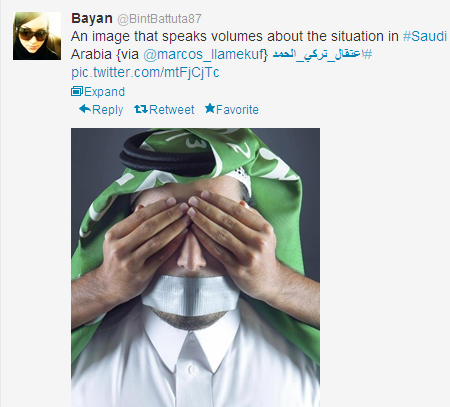Open the @marcos_llamekuf mention

[x=203, y=54]
